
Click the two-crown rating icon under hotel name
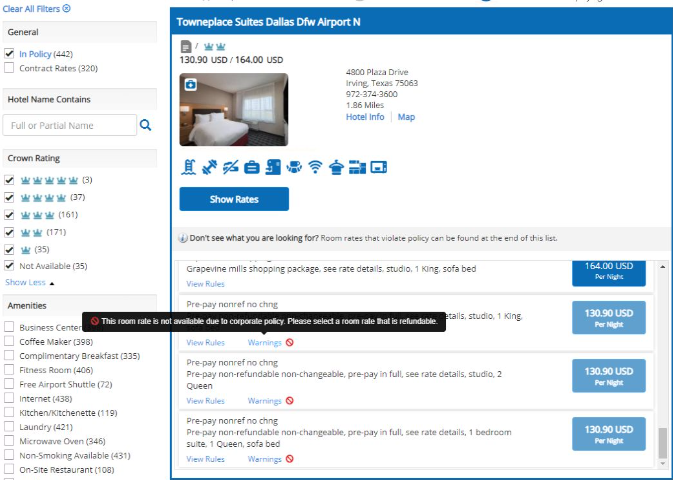point(215,46)
